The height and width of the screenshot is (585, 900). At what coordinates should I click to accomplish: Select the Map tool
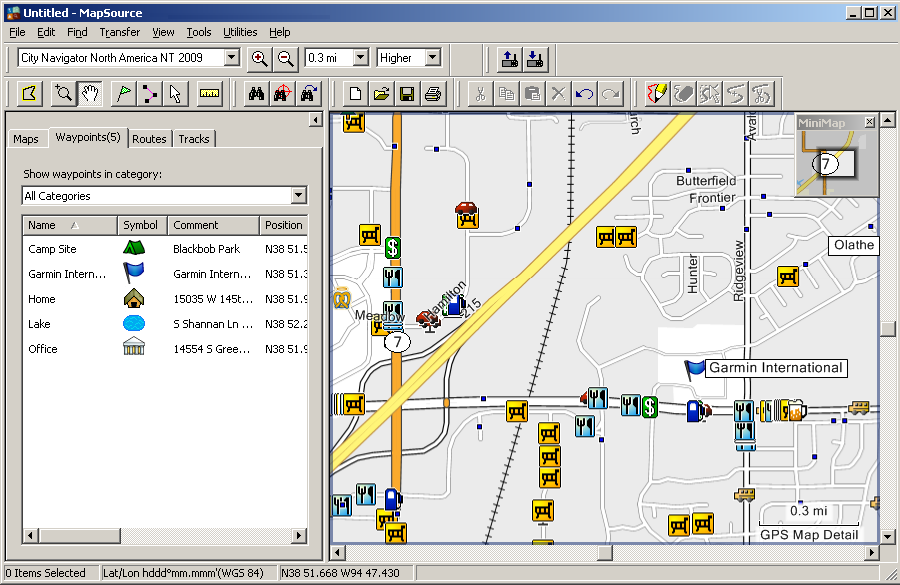point(29,94)
